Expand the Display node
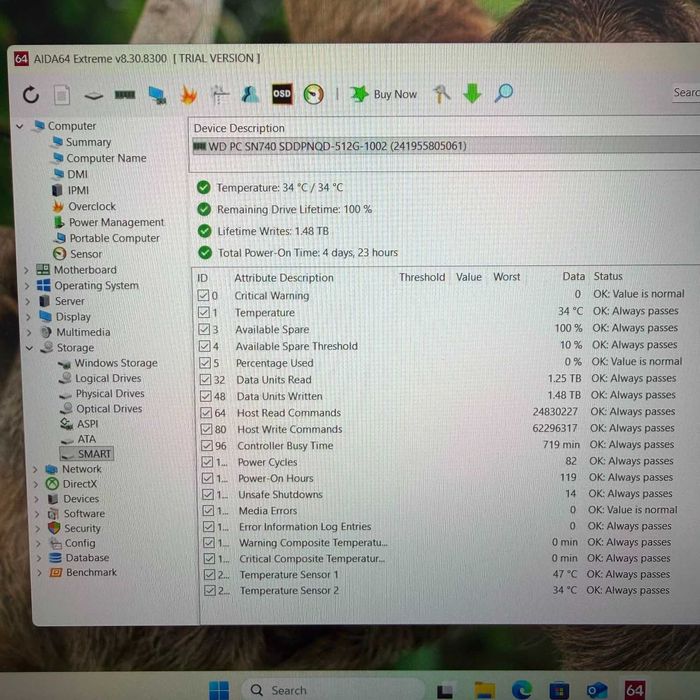This screenshot has height=700, width=700. (x=28, y=317)
